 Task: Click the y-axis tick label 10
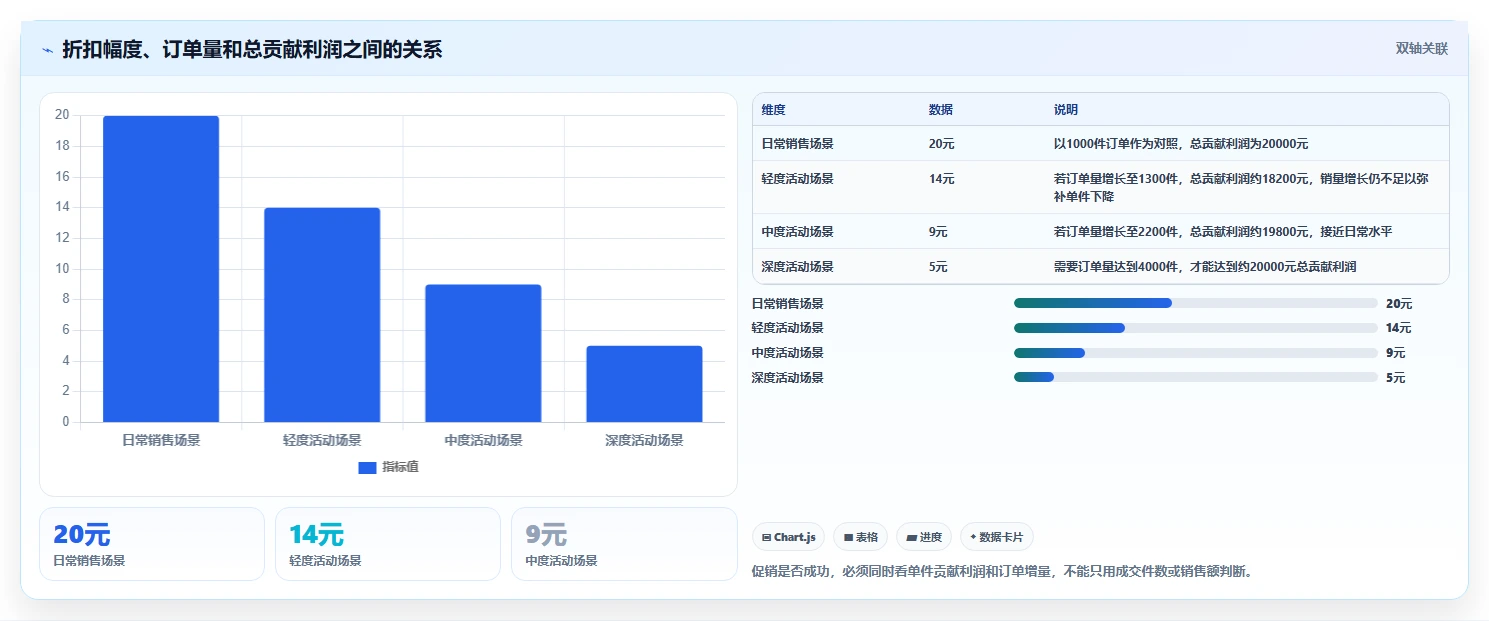pyautogui.click(x=62, y=268)
